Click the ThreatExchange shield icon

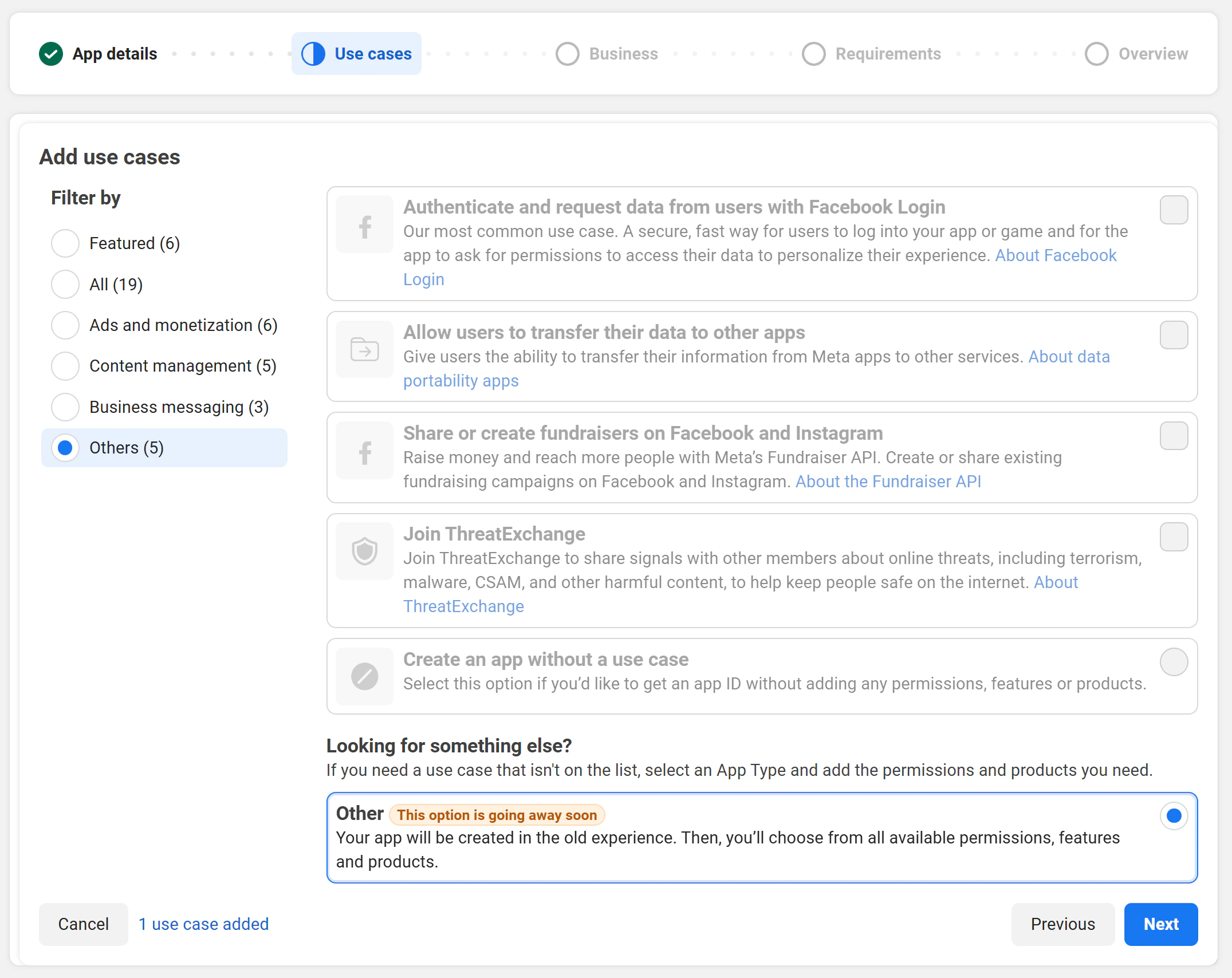pyautogui.click(x=364, y=551)
